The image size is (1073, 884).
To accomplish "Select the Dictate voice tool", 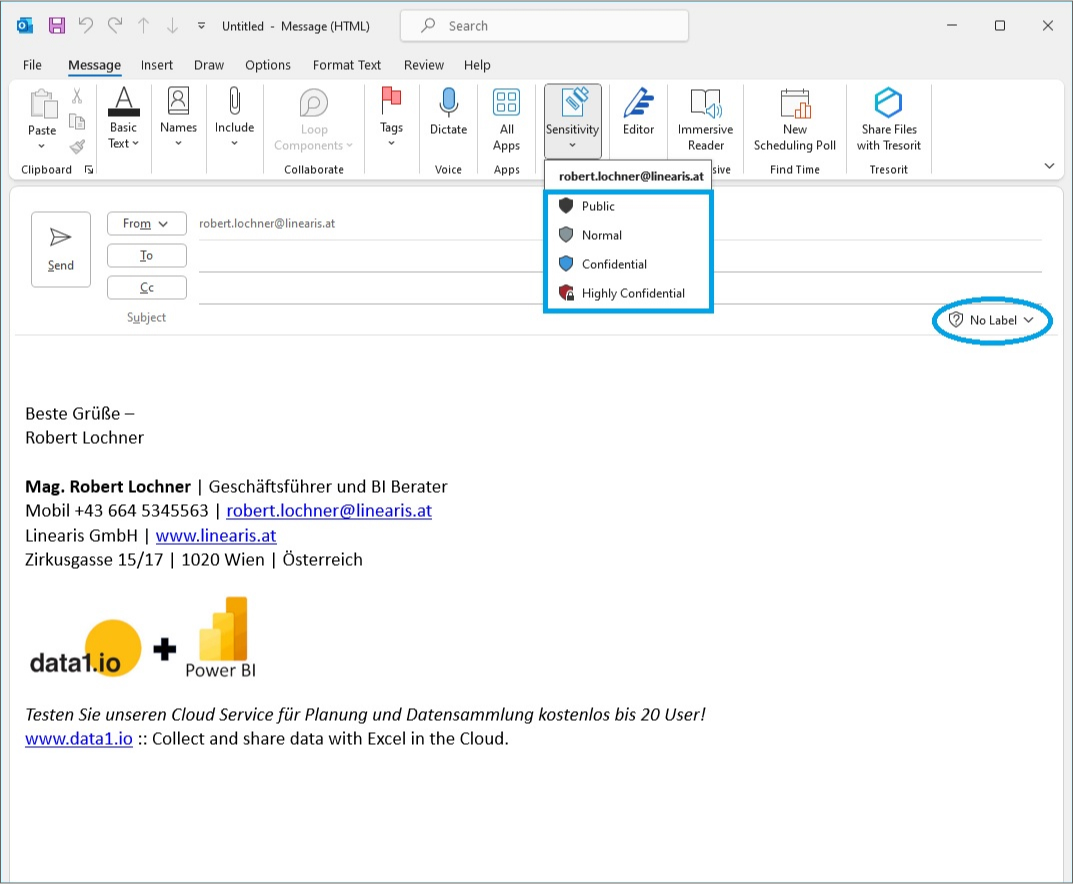I will 447,101.
